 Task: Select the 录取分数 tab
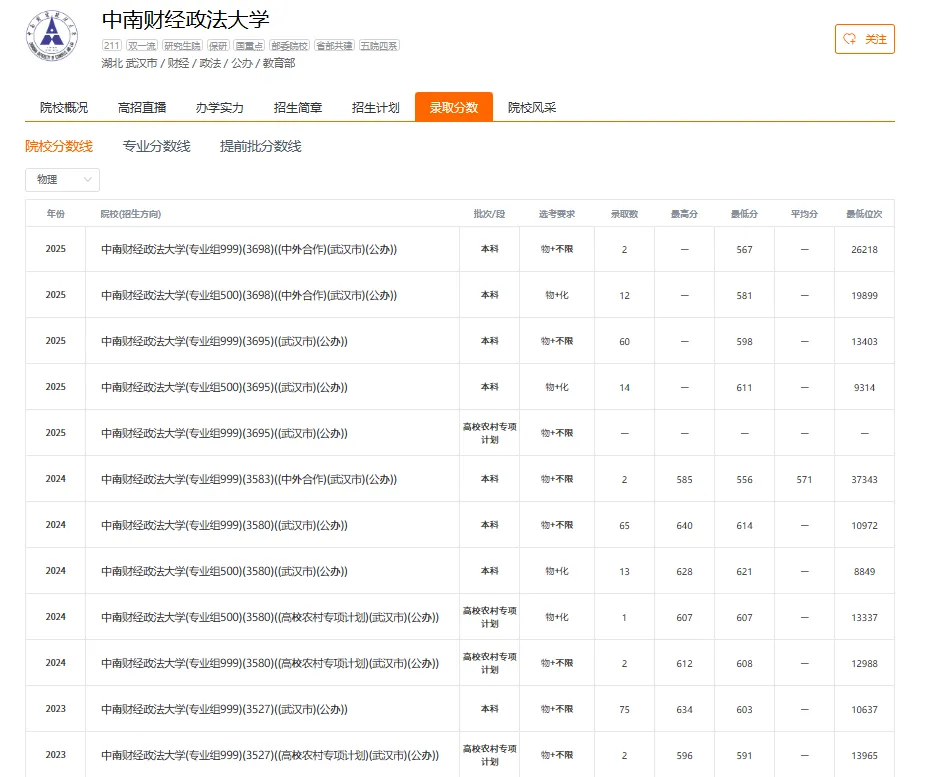(453, 107)
